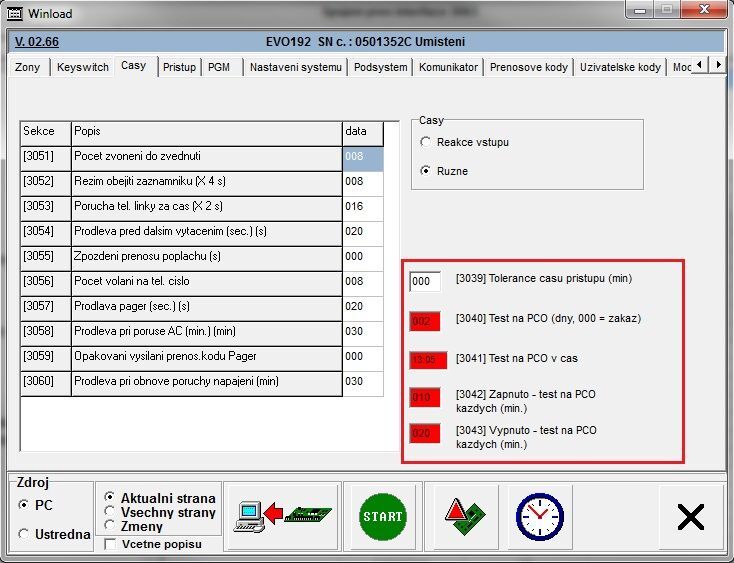The height and width of the screenshot is (563, 734).
Task: Select the Zmeny radio option
Action: (x=110, y=526)
